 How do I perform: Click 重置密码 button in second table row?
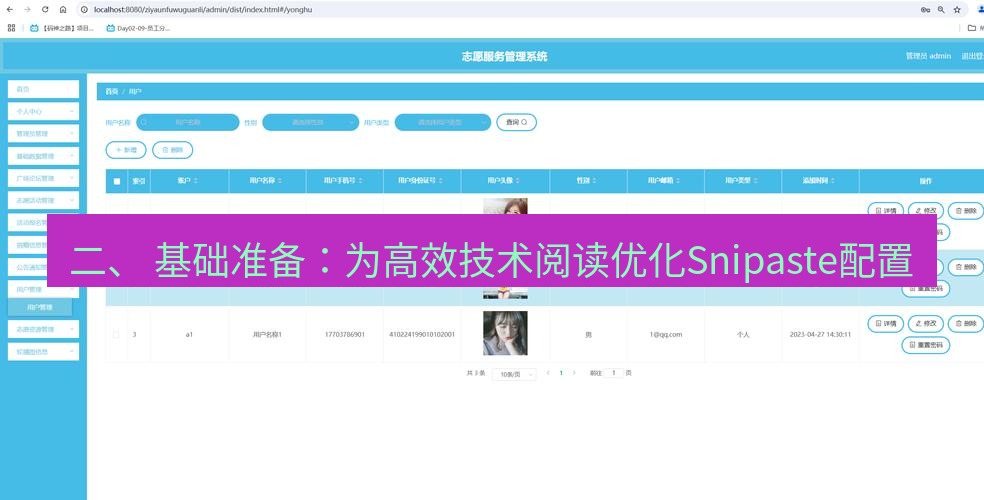tap(926, 291)
